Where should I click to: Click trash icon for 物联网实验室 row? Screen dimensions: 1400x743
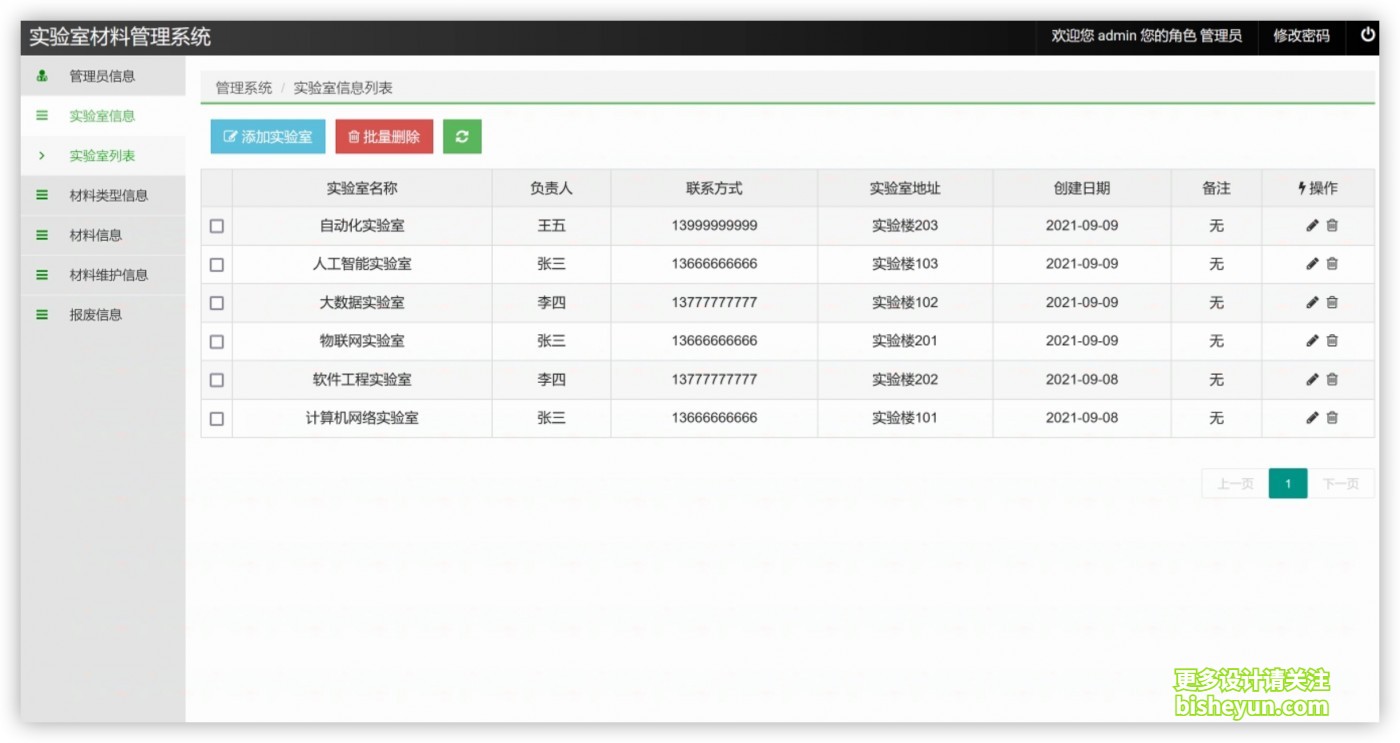point(1332,341)
